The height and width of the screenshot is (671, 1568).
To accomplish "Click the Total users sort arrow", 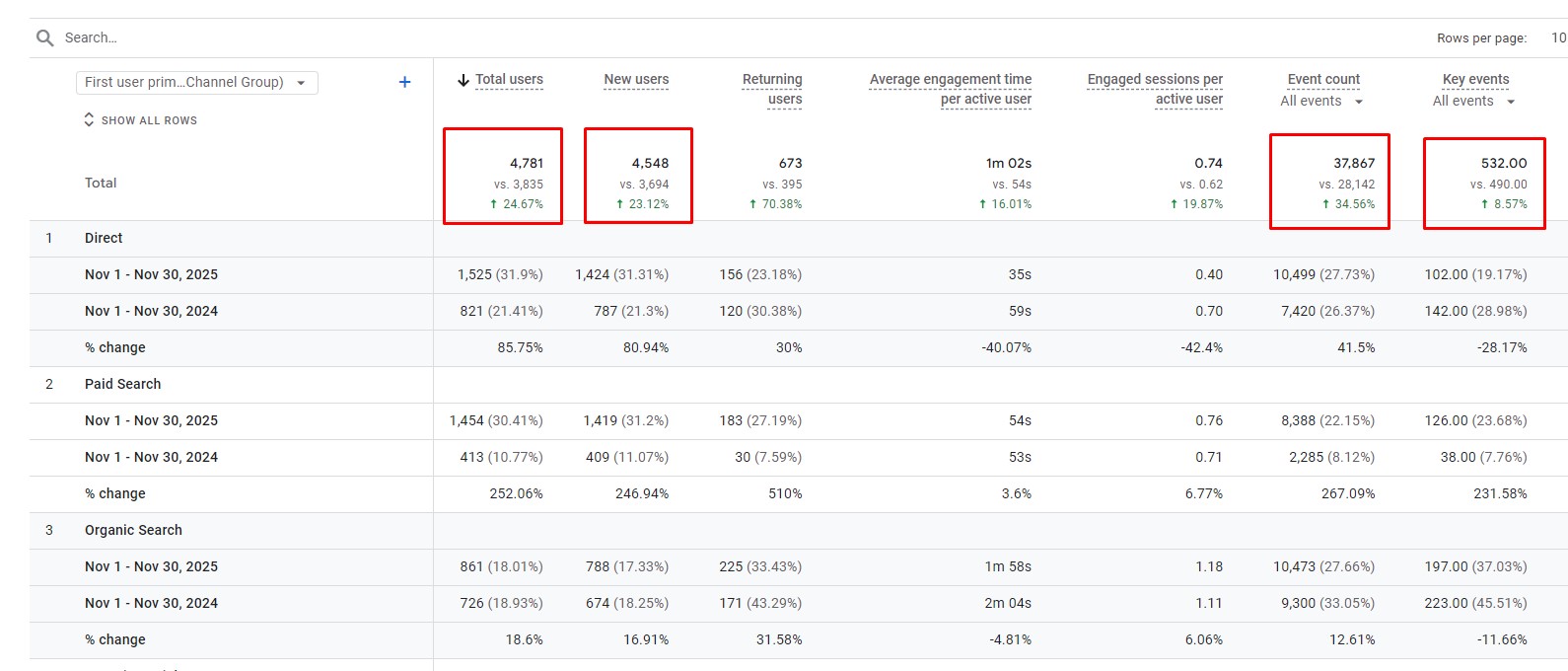I will 463,80.
